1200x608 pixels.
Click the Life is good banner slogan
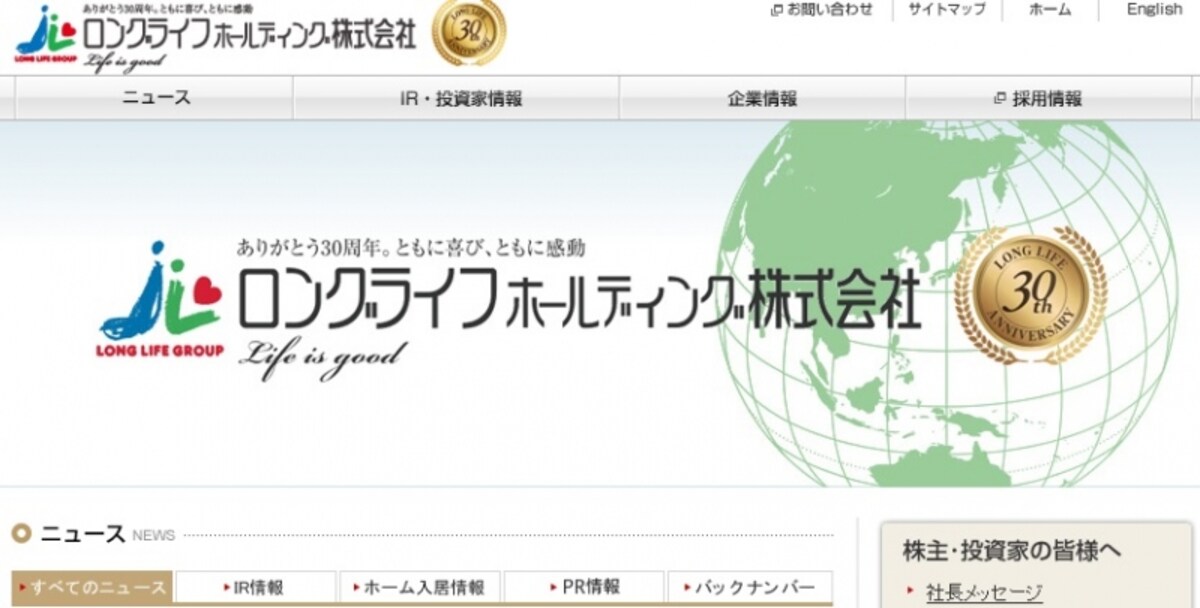tap(323, 358)
